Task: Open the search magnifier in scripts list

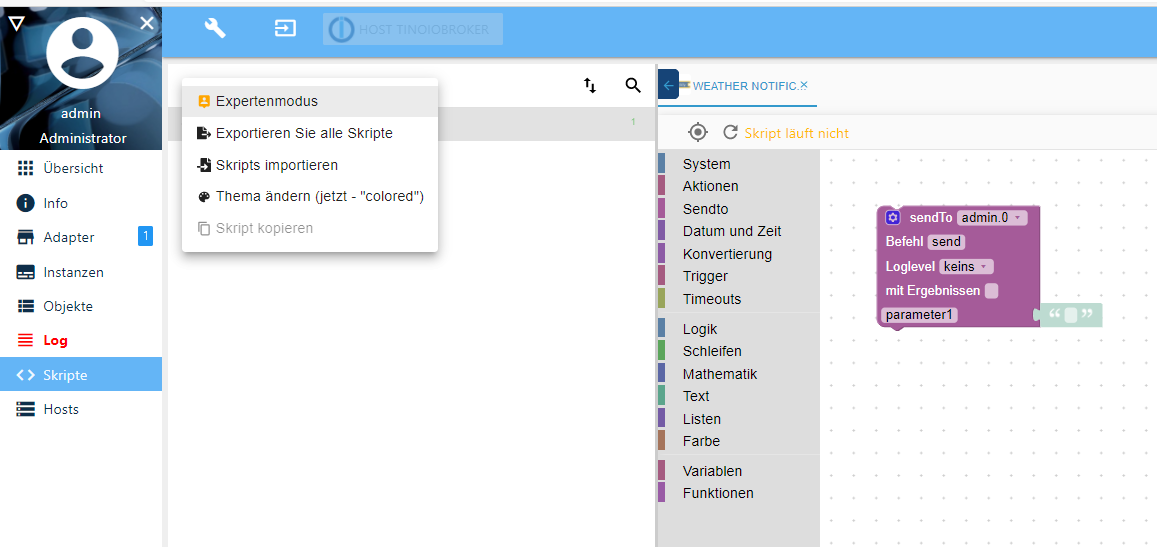Action: [633, 86]
